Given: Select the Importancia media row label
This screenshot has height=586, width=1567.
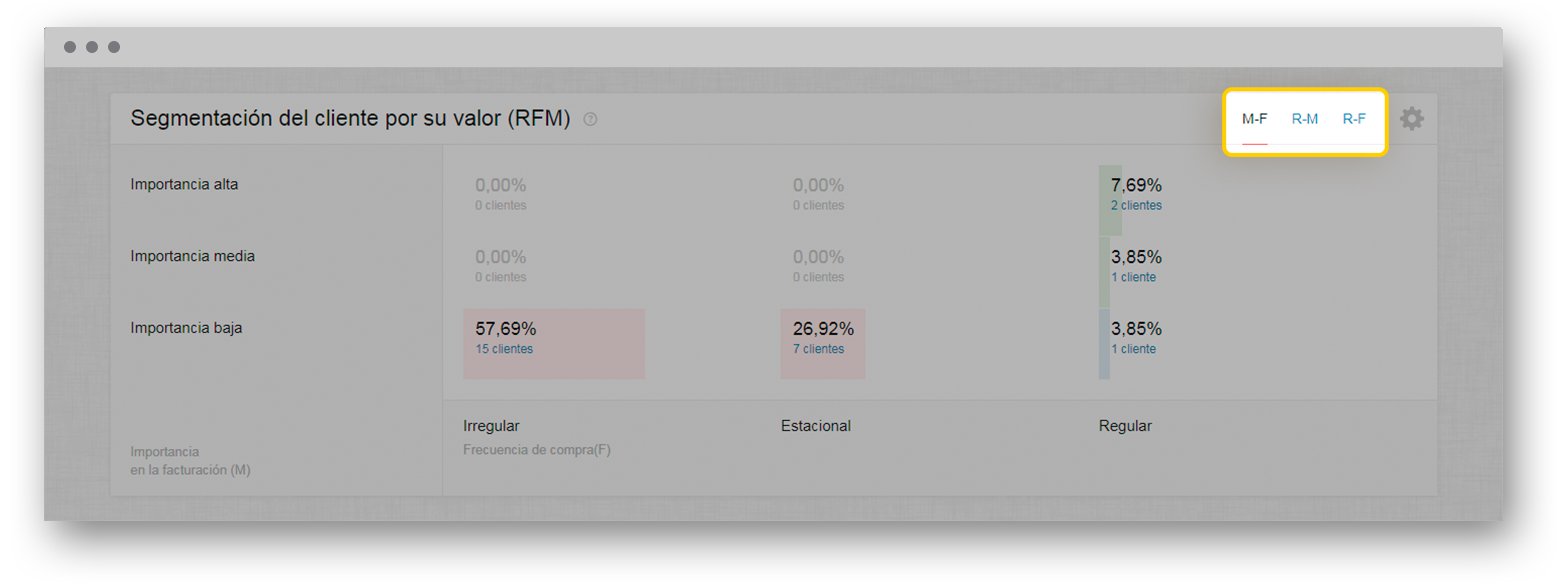Looking at the screenshot, I should point(193,256).
